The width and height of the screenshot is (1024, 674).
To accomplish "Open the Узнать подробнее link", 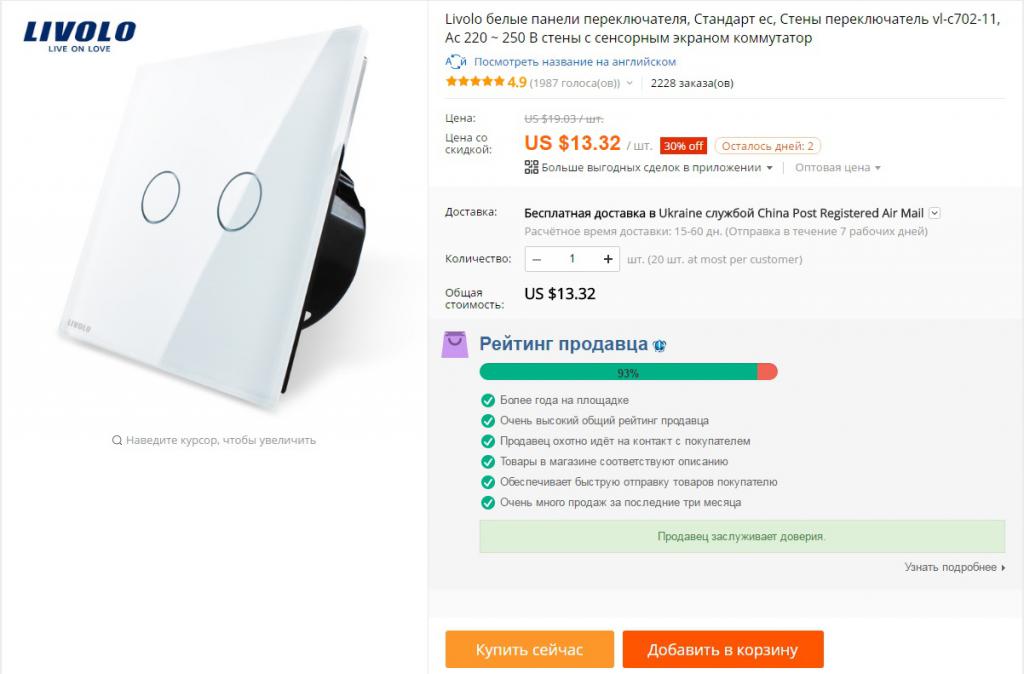I will click(954, 567).
